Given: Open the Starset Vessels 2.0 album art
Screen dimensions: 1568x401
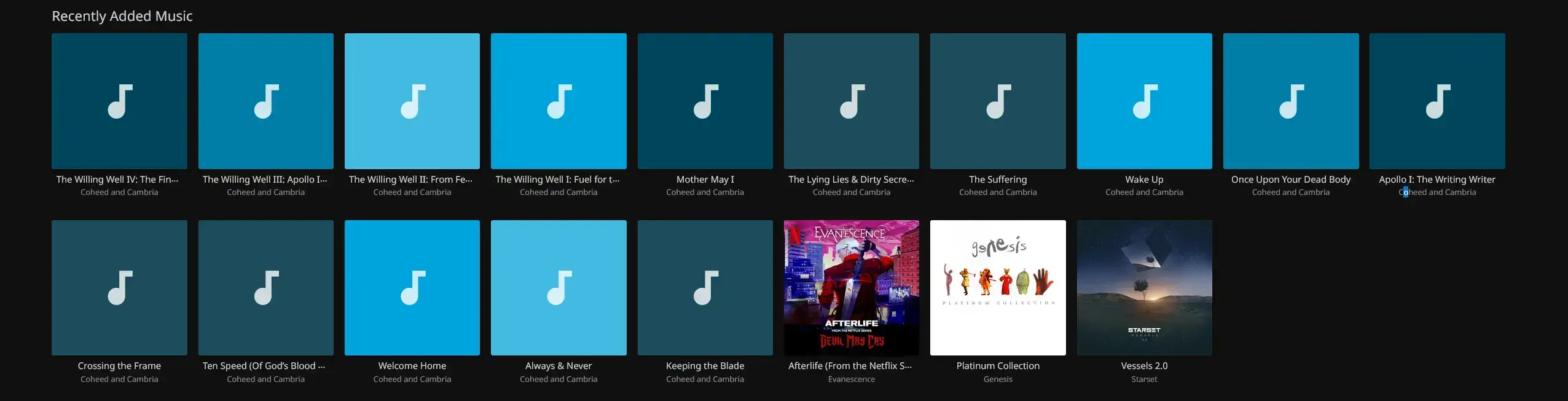Looking at the screenshot, I should click(x=1144, y=287).
